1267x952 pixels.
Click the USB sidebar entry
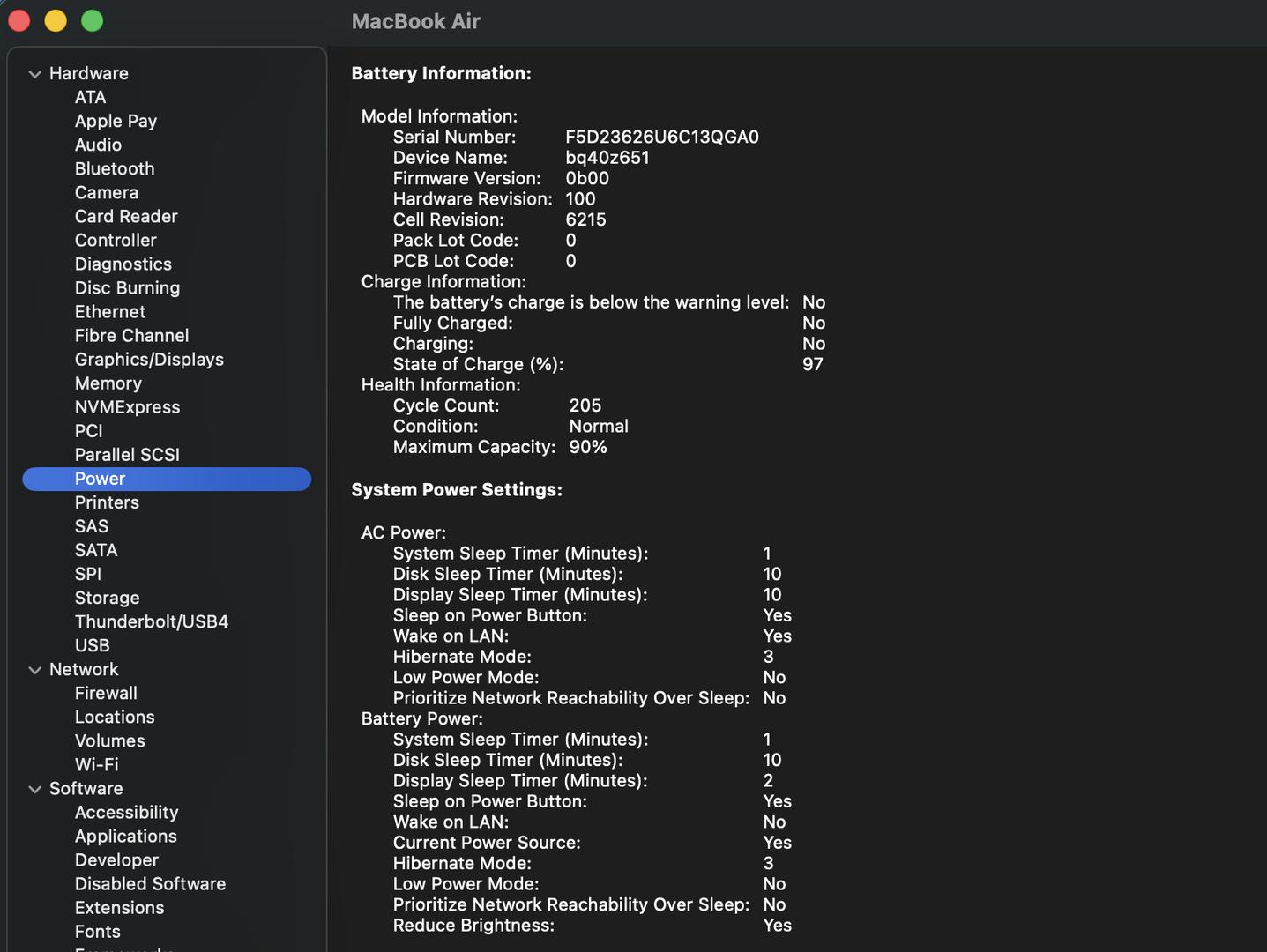[x=92, y=645]
